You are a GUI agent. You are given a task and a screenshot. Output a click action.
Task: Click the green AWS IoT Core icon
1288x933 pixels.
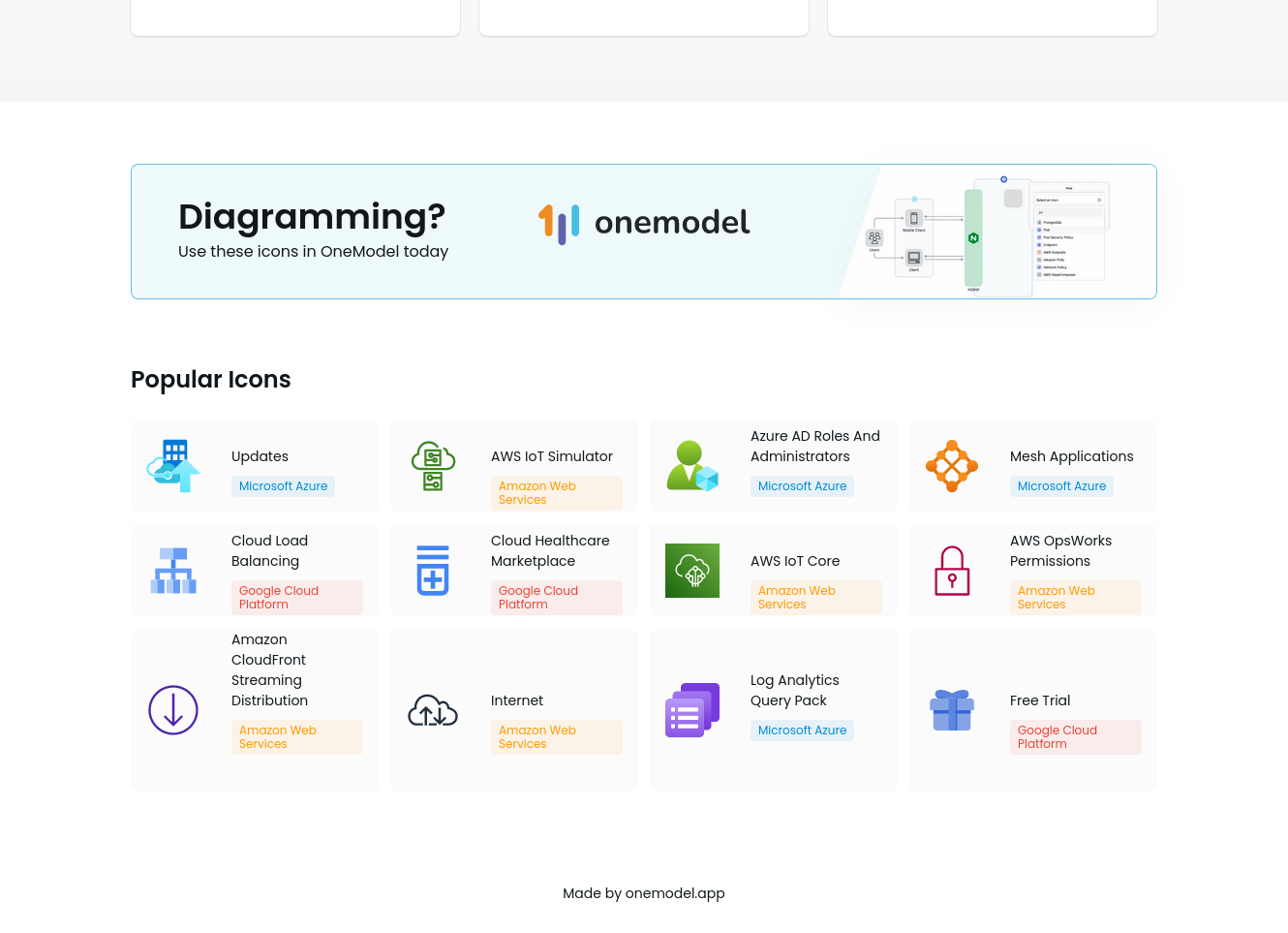(692, 571)
